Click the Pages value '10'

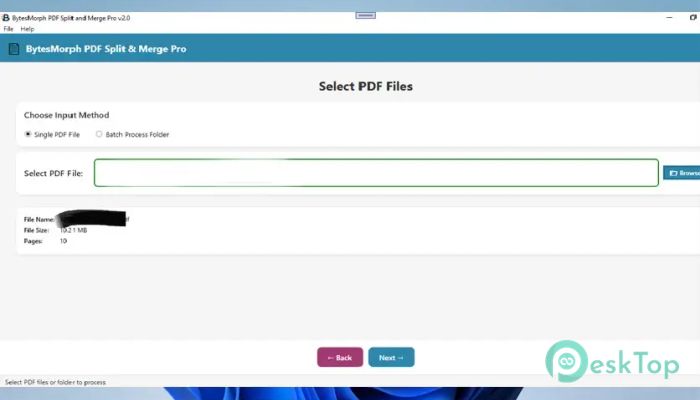pyautogui.click(x=63, y=241)
